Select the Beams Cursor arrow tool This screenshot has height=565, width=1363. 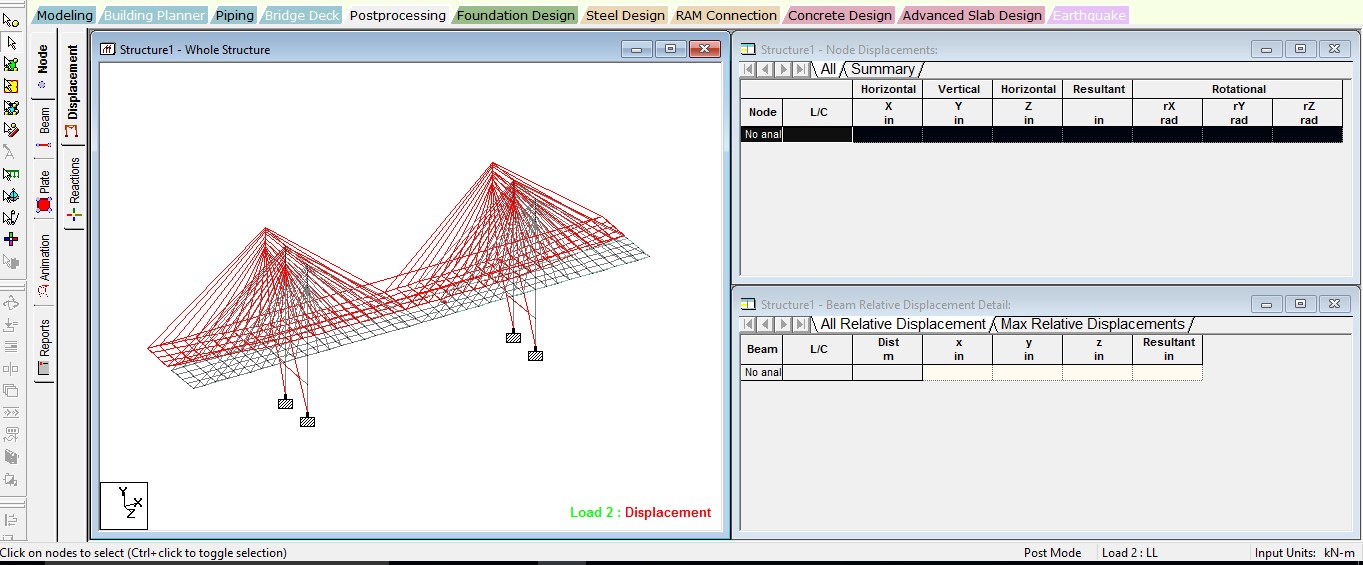[11, 42]
